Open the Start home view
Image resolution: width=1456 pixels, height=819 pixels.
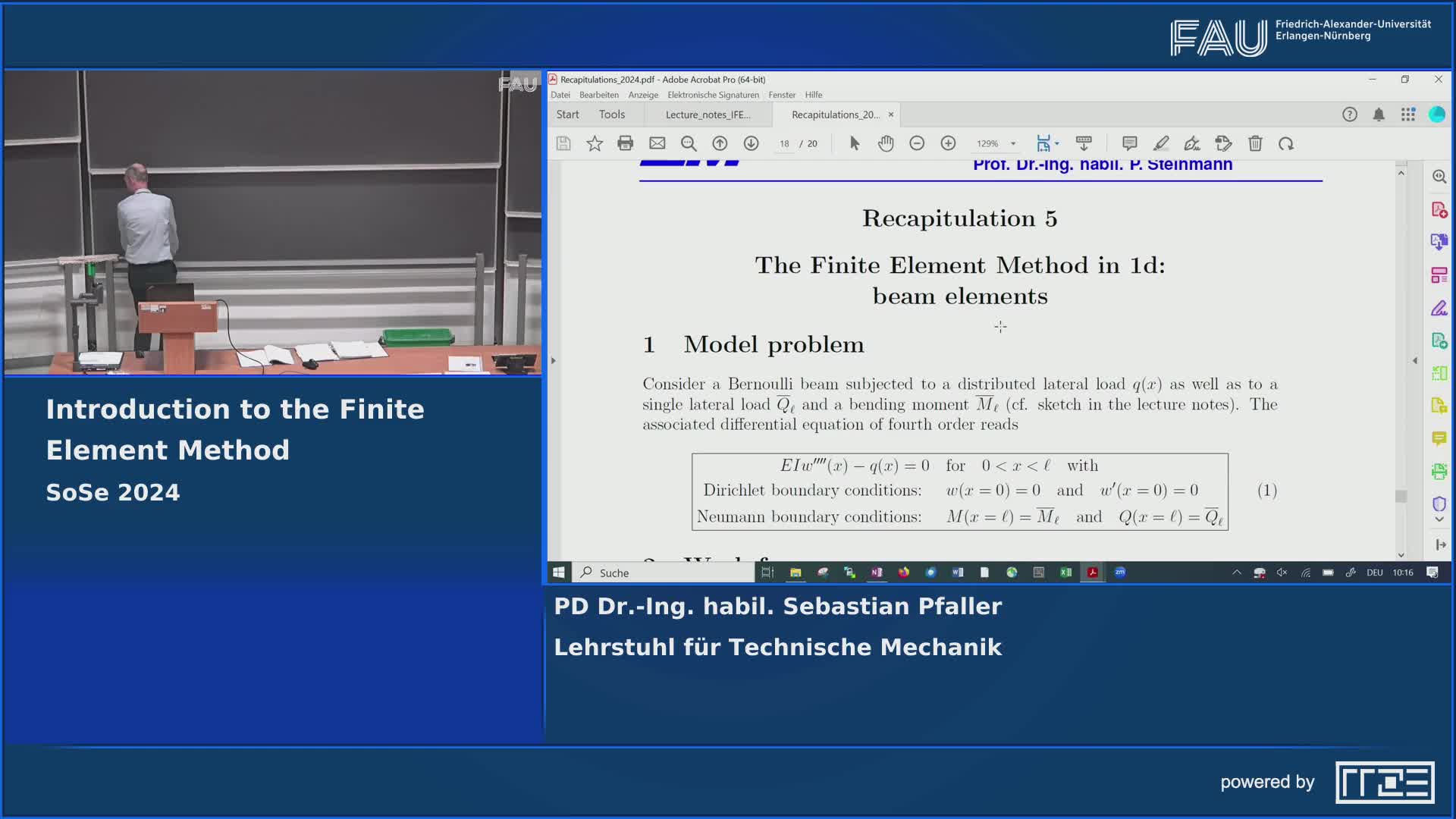point(567,115)
